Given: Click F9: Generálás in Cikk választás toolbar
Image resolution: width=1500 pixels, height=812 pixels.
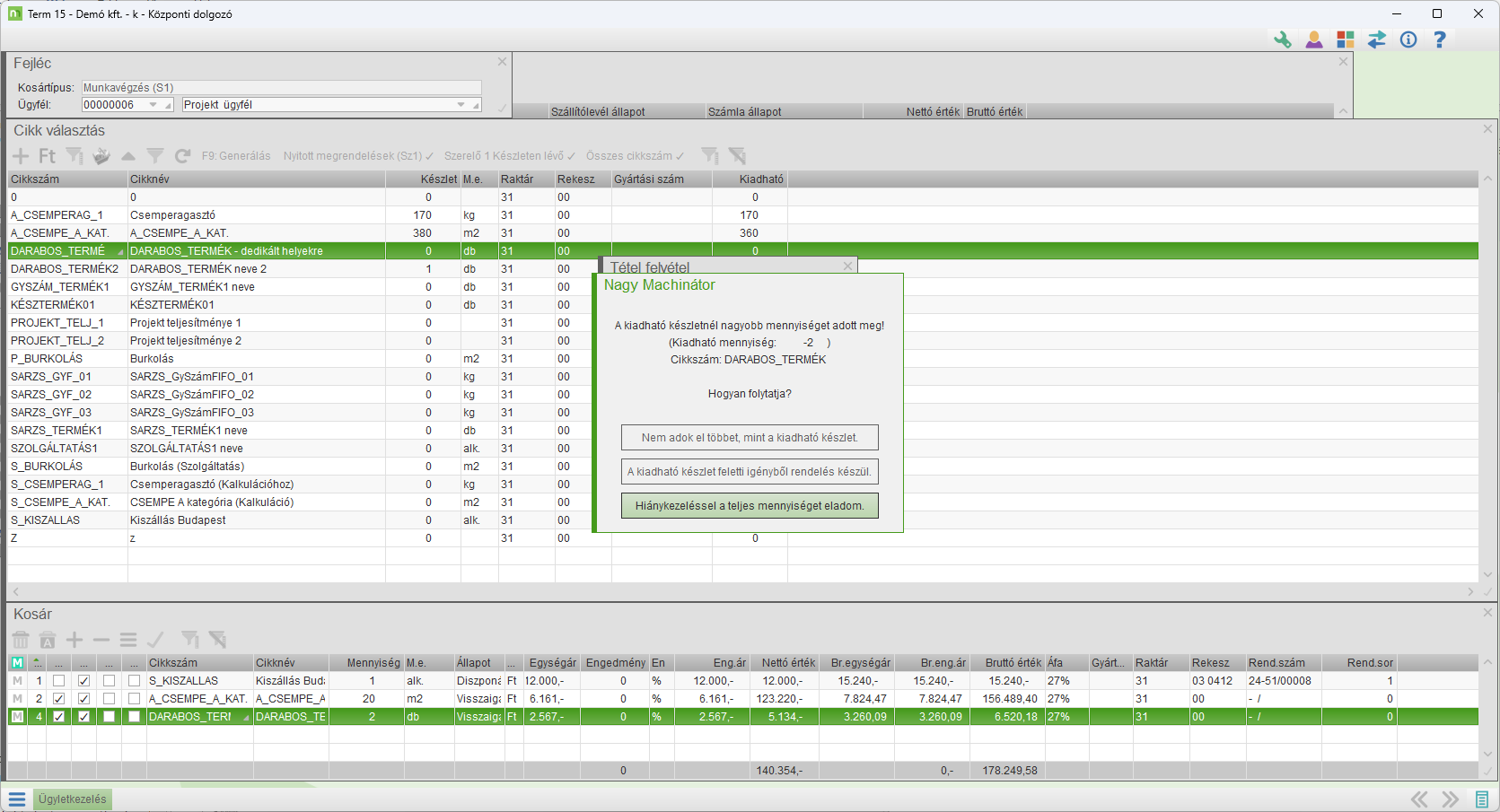Looking at the screenshot, I should pyautogui.click(x=236, y=156).
